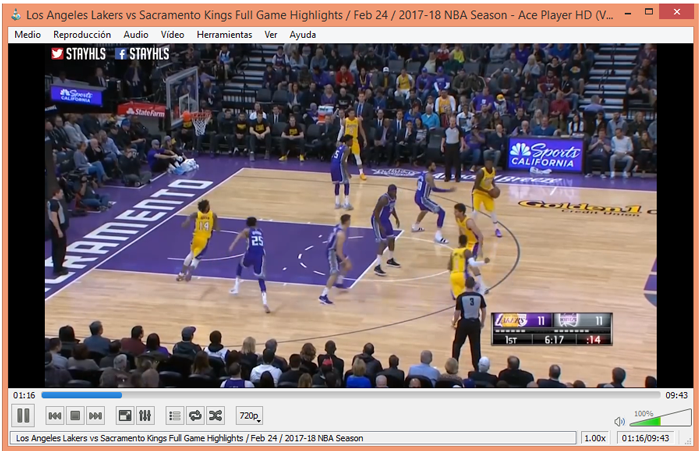Toggle fullscreen video mode

[x=125, y=416]
